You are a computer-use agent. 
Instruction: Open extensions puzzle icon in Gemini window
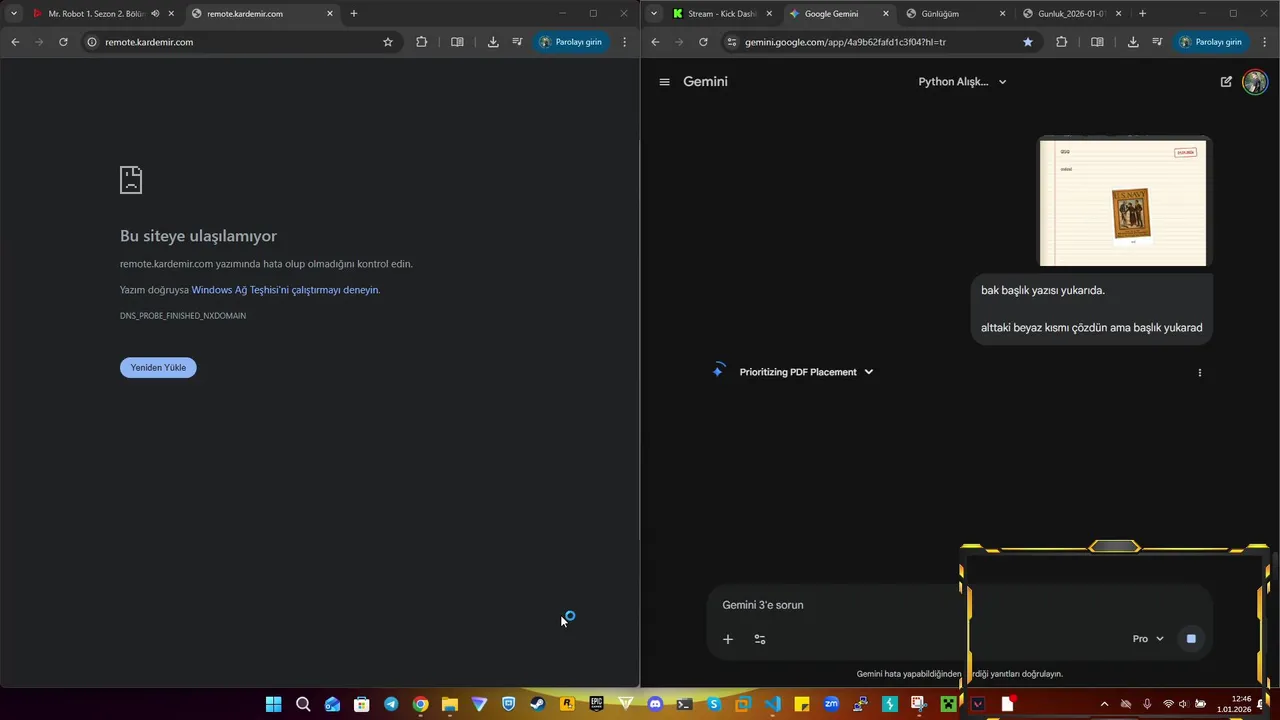pos(1061,42)
